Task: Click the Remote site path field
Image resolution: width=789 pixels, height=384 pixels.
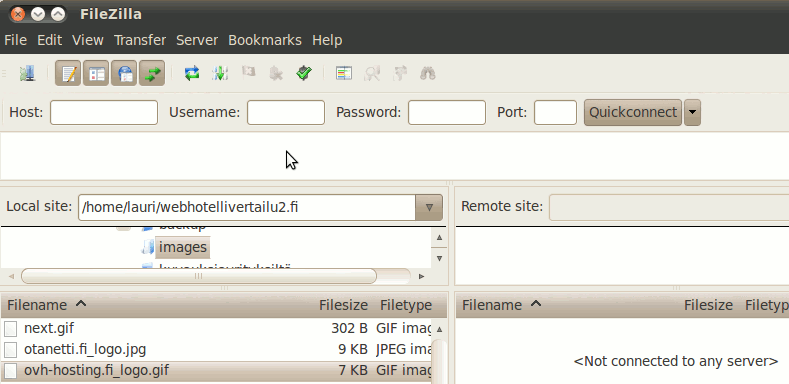Action: (669, 207)
